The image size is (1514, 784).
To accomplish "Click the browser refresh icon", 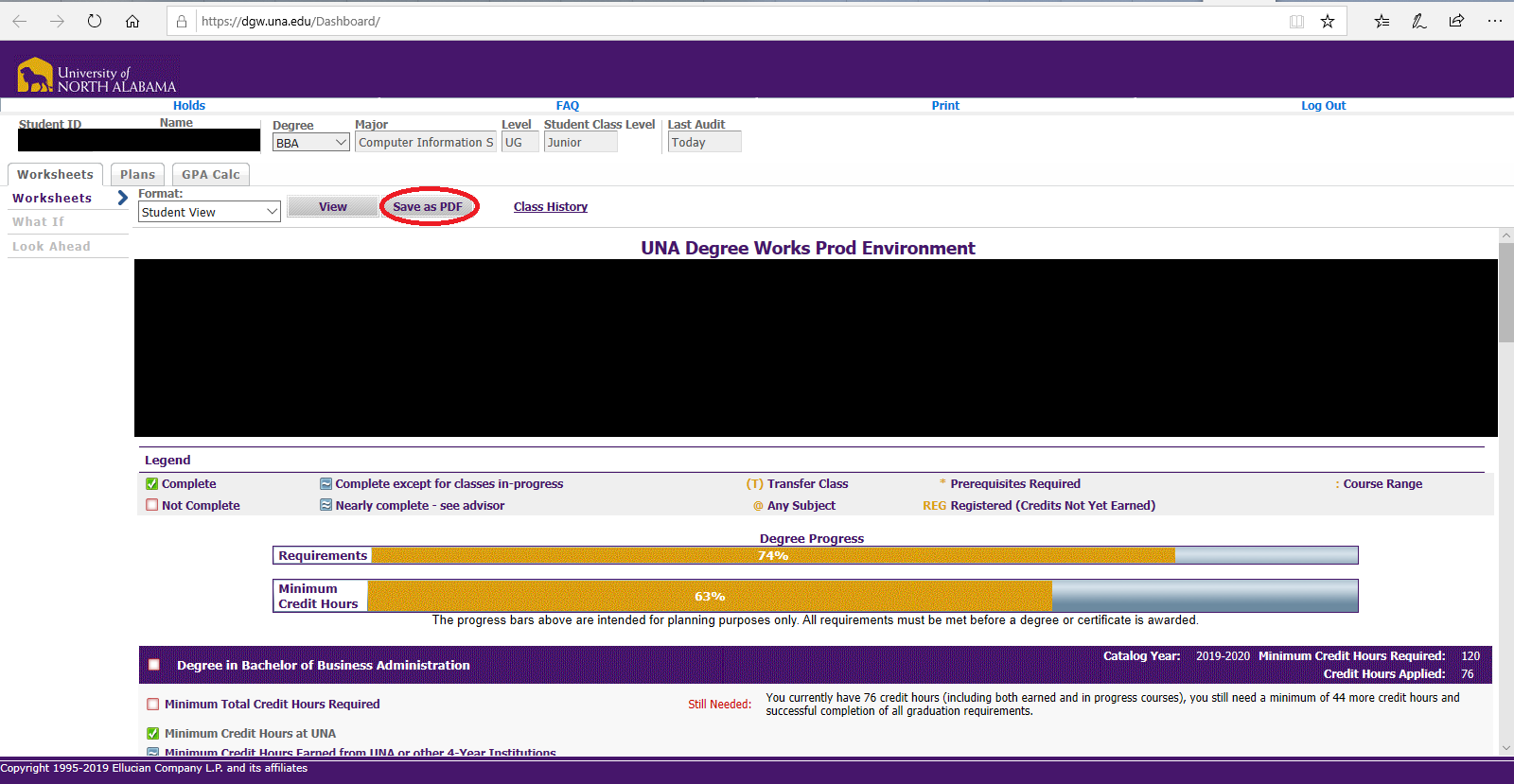I will pyautogui.click(x=95, y=21).
